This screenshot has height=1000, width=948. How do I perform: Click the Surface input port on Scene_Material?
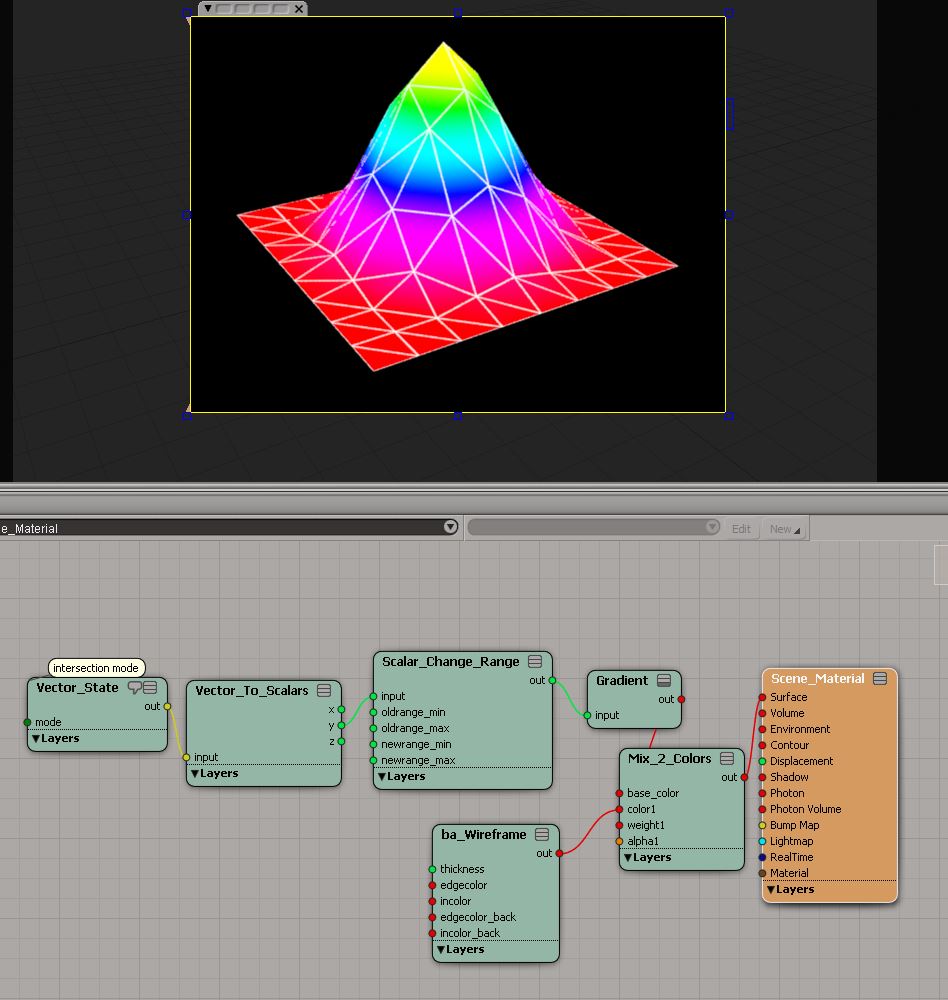click(762, 698)
